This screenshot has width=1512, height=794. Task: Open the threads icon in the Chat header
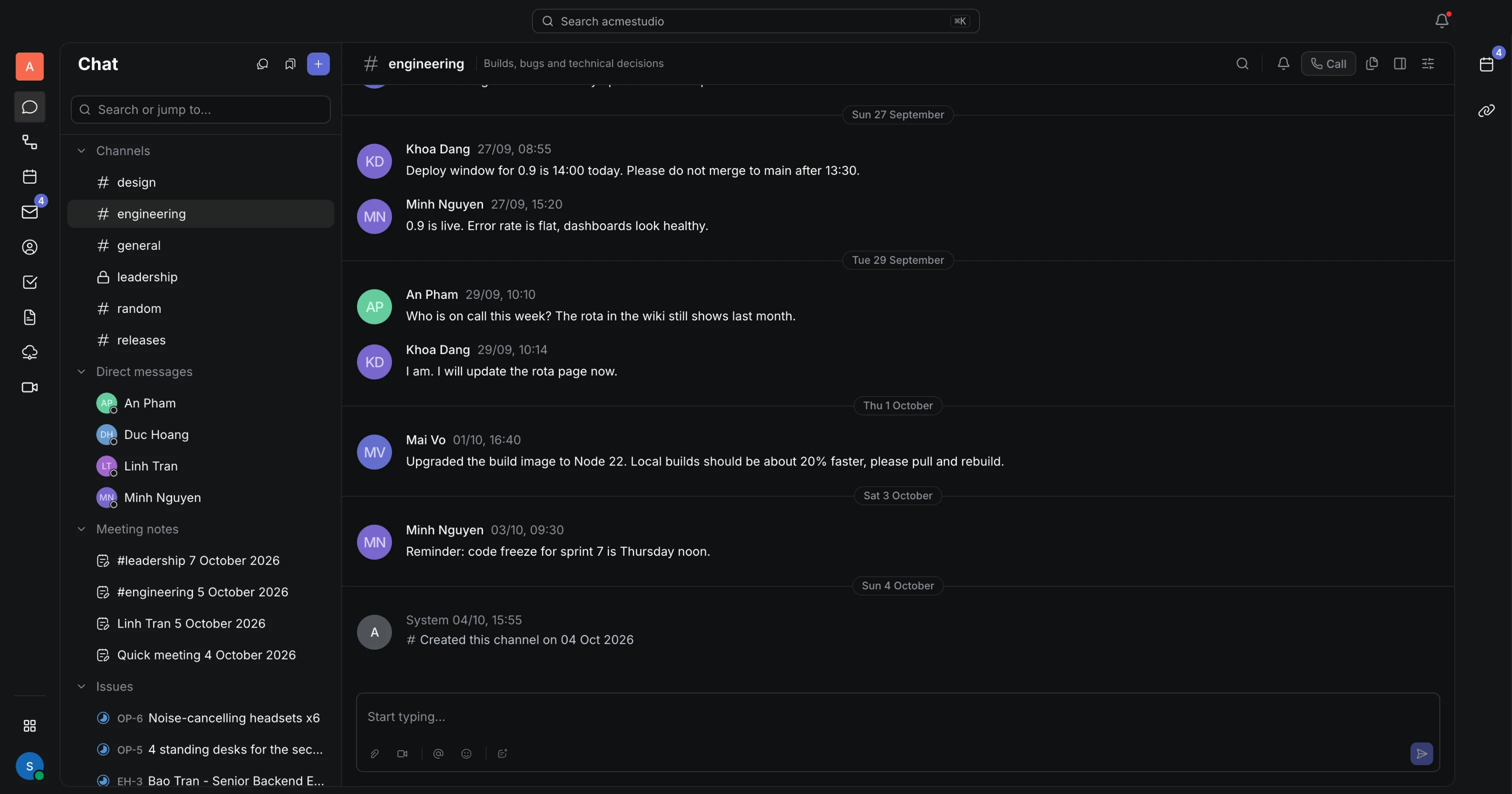(262, 64)
